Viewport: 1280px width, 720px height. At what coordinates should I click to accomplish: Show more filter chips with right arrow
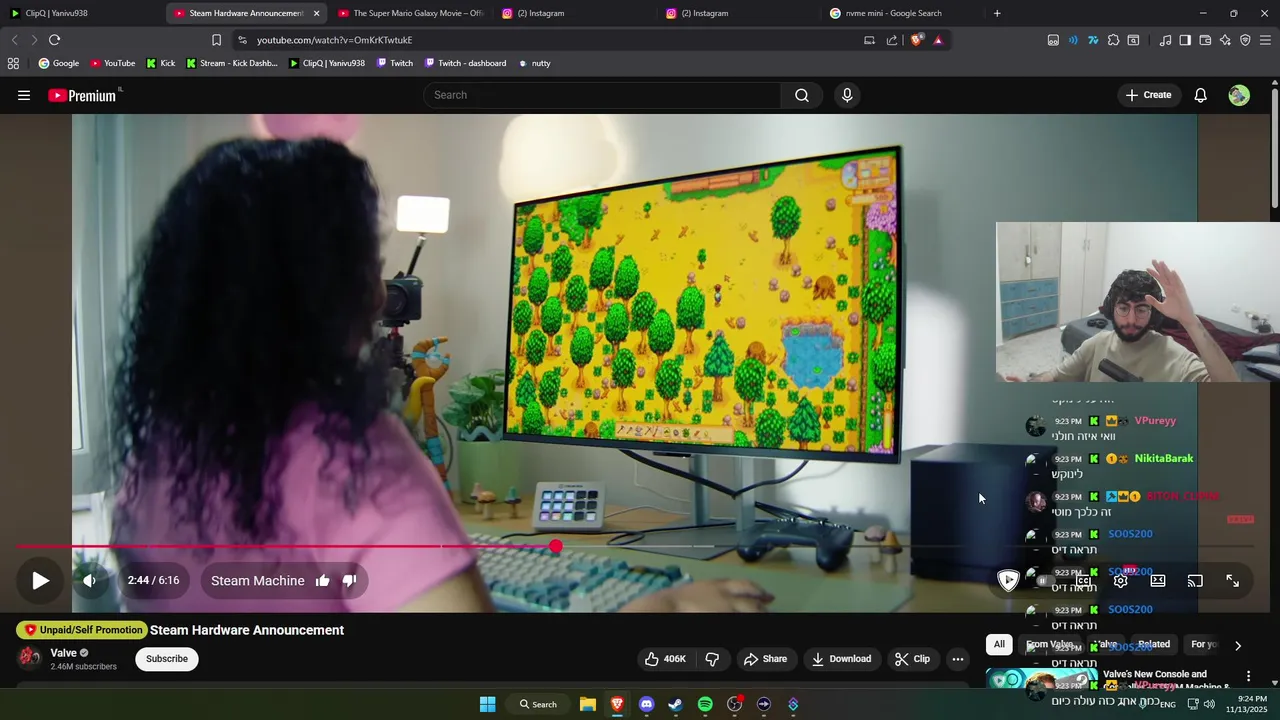point(1238,645)
